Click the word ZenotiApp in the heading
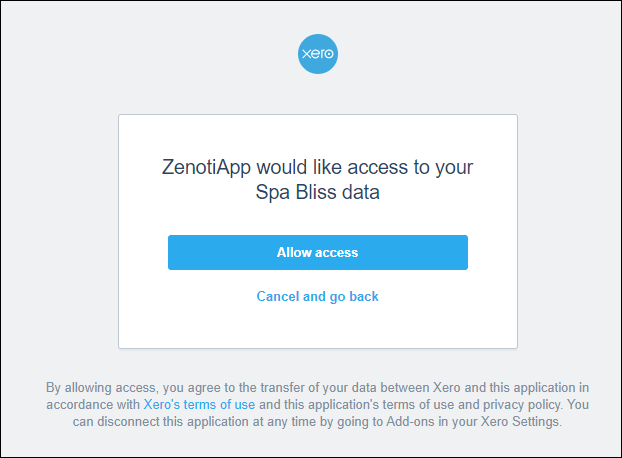 206,168
